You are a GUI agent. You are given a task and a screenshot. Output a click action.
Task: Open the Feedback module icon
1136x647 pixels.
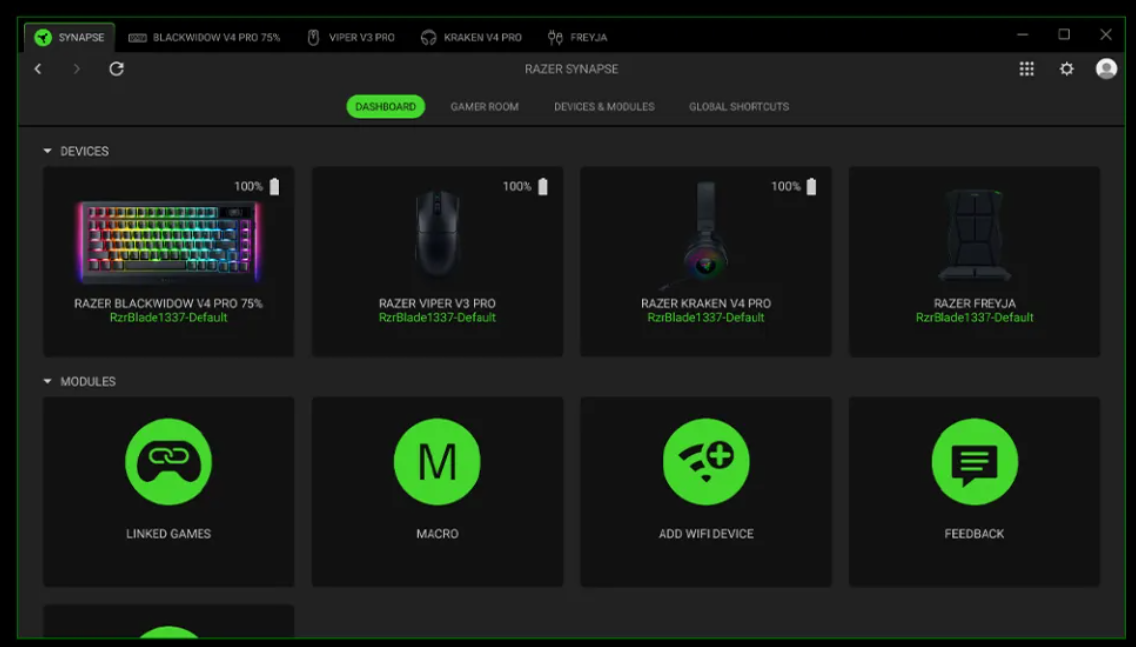pyautogui.click(x=974, y=462)
